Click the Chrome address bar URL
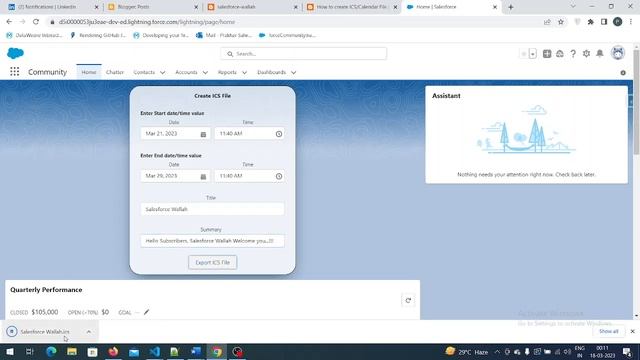 pos(147,22)
